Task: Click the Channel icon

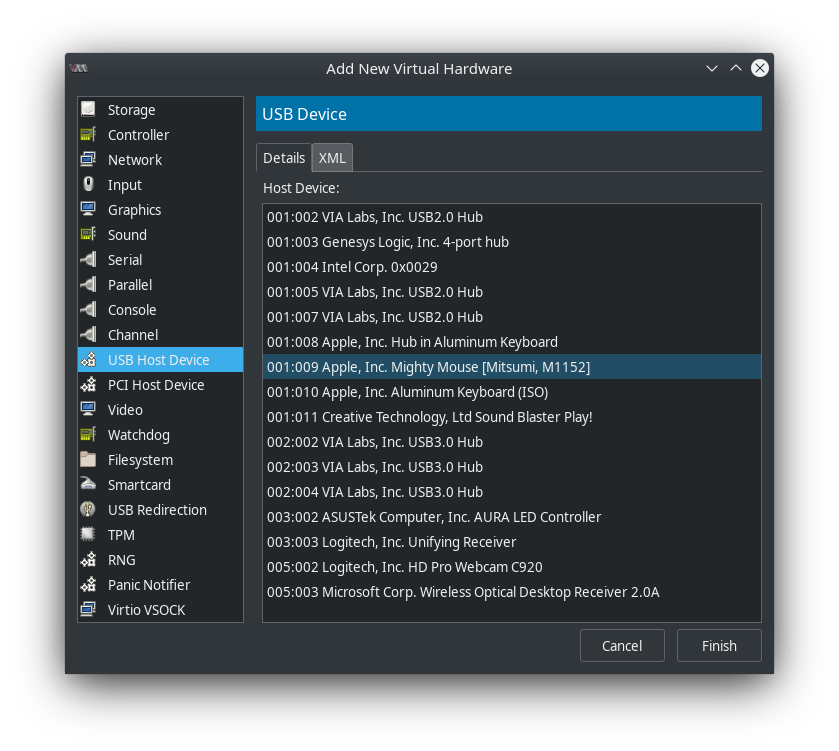Action: pos(88,334)
